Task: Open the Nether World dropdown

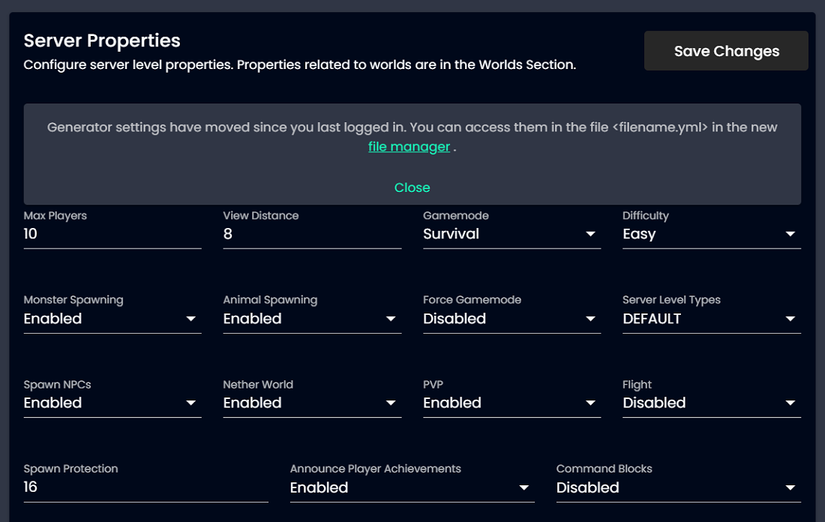Action: tap(312, 403)
